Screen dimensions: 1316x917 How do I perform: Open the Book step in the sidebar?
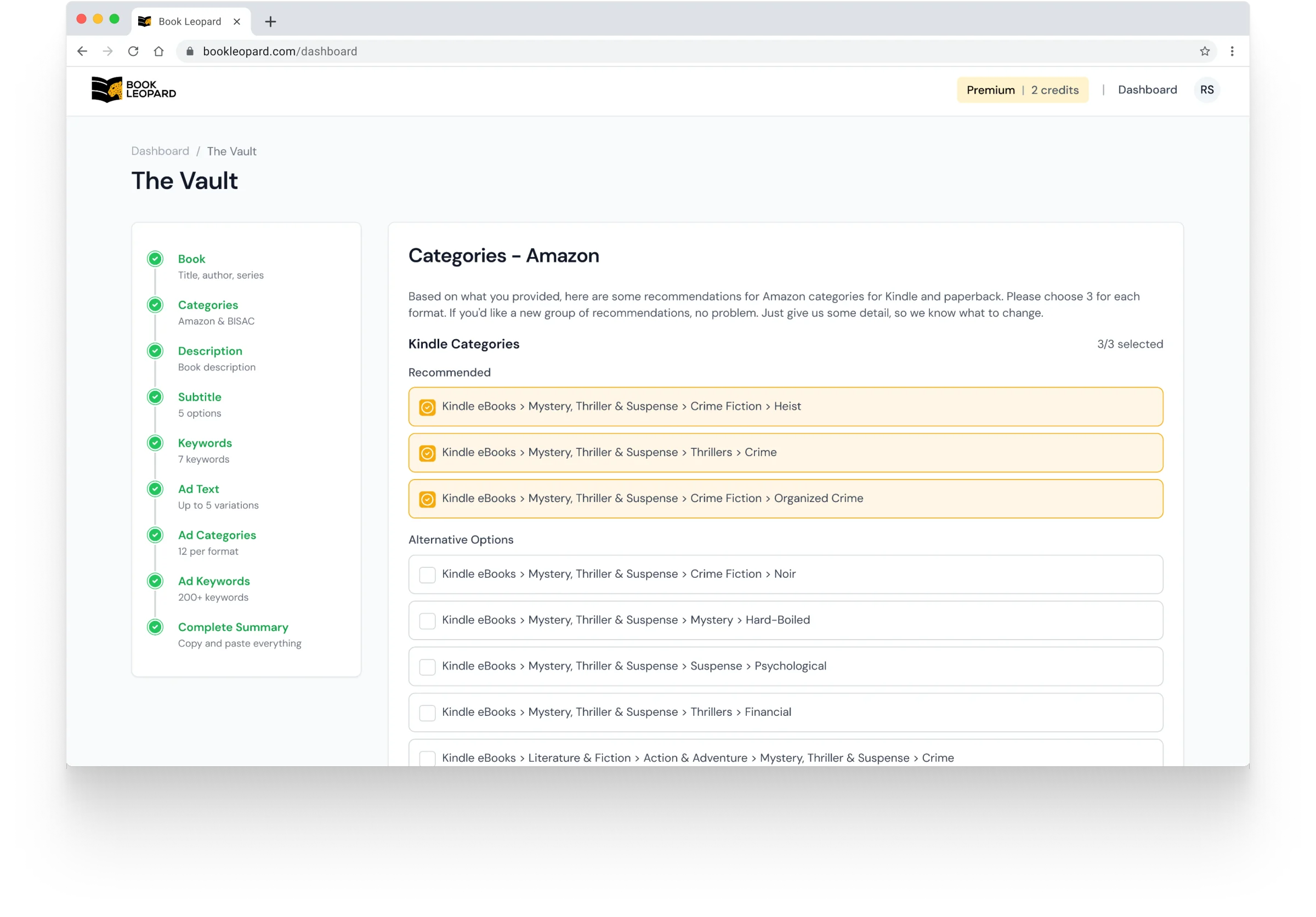[x=191, y=259]
